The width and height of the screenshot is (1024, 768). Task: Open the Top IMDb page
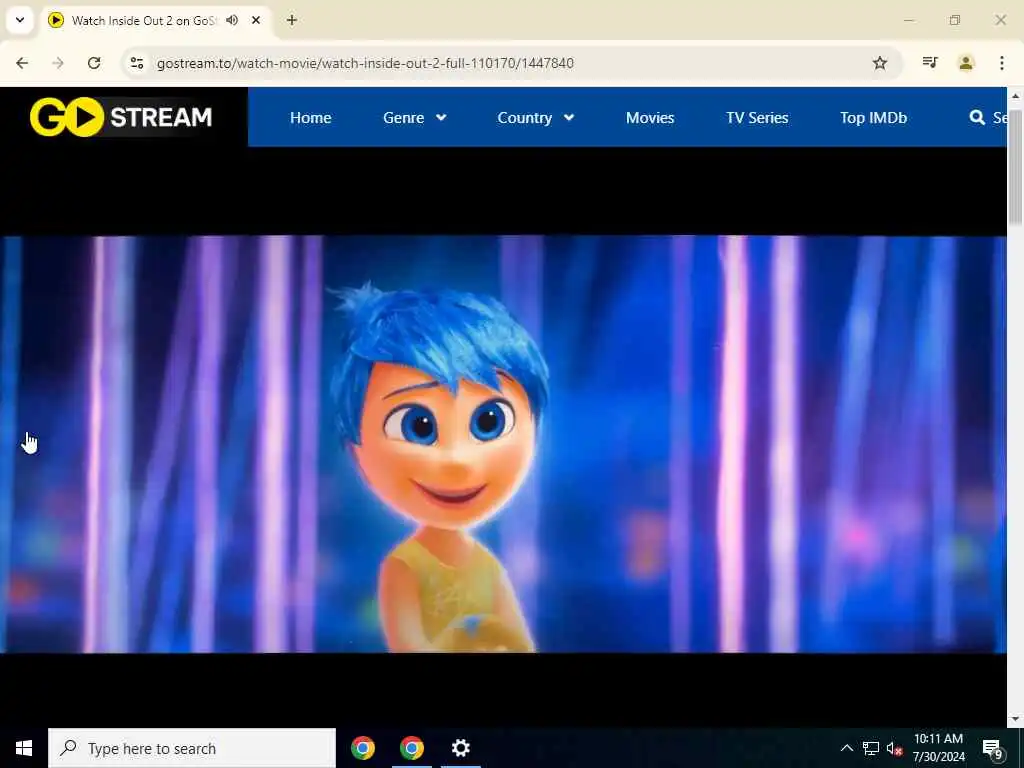click(873, 118)
